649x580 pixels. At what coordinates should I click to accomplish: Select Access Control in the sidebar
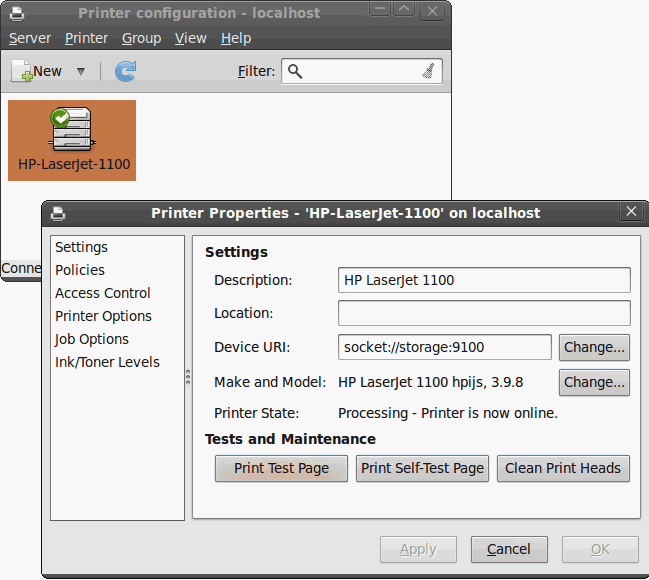(x=117, y=293)
